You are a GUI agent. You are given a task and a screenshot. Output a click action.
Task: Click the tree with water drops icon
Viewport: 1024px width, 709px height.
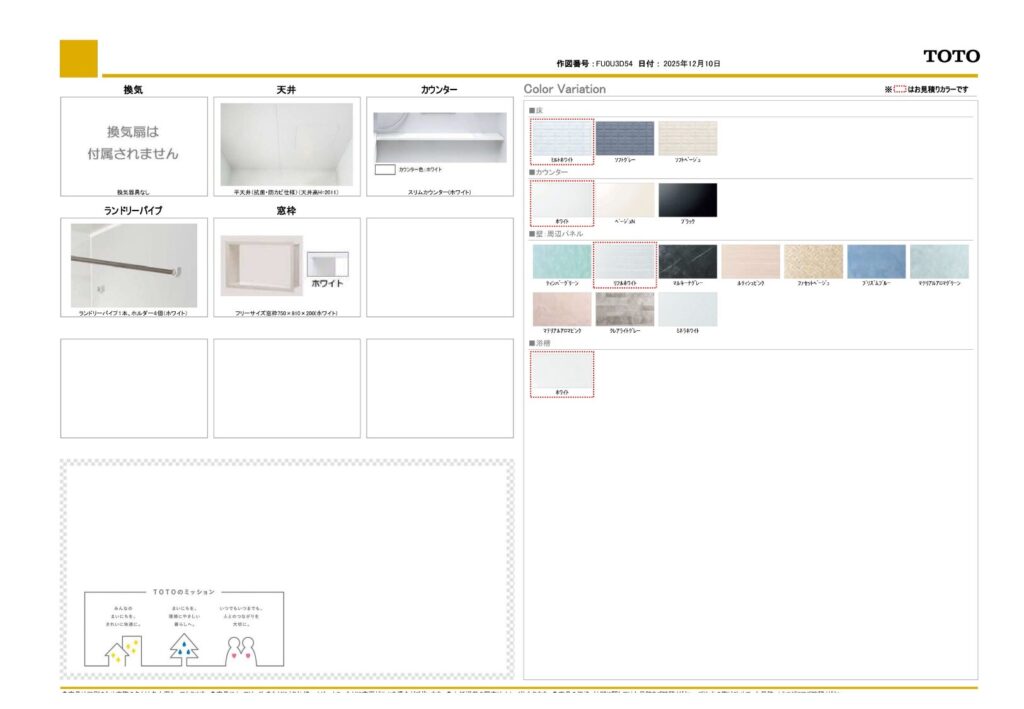[183, 650]
